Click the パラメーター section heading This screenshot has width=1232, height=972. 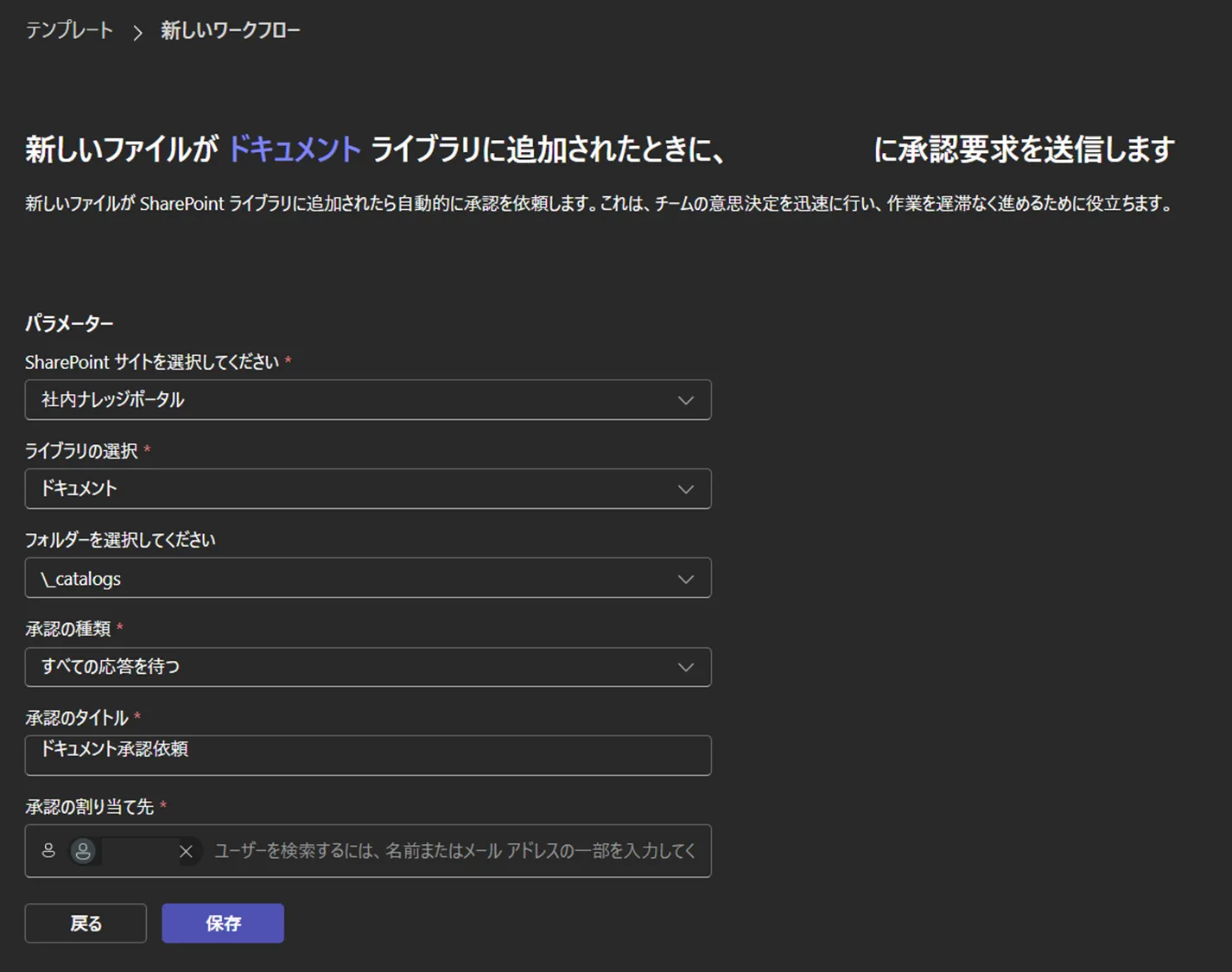(69, 322)
